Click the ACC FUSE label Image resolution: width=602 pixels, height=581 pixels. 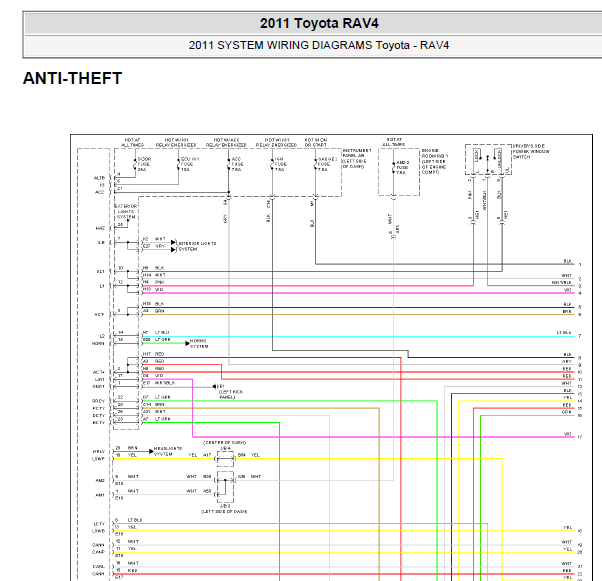point(237,164)
